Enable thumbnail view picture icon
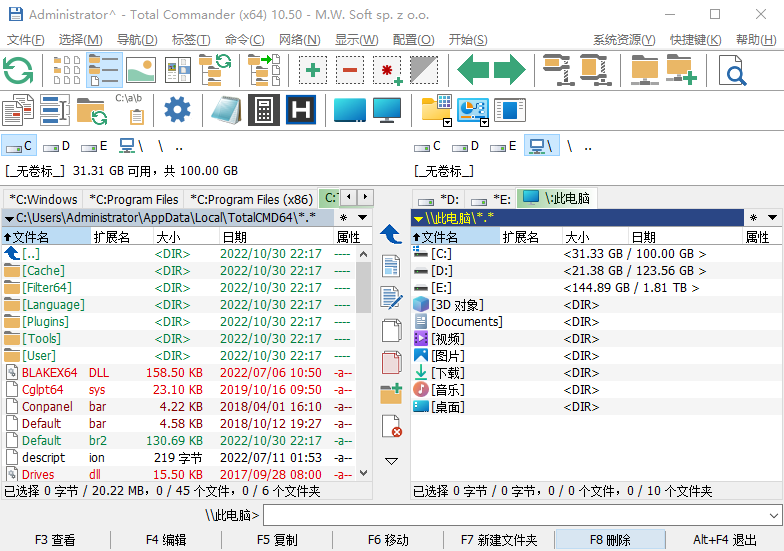Viewport: 784px width, 551px height. click(141, 70)
